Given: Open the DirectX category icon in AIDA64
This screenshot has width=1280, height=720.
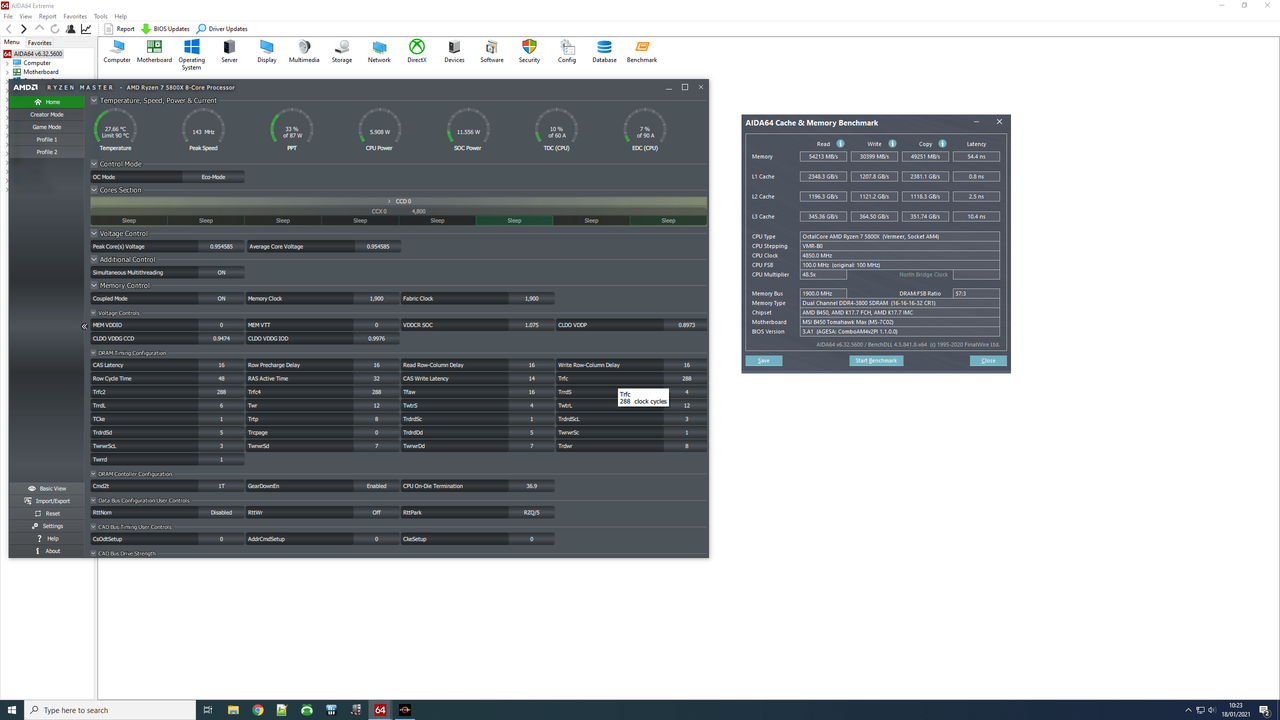Looking at the screenshot, I should pos(417,52).
